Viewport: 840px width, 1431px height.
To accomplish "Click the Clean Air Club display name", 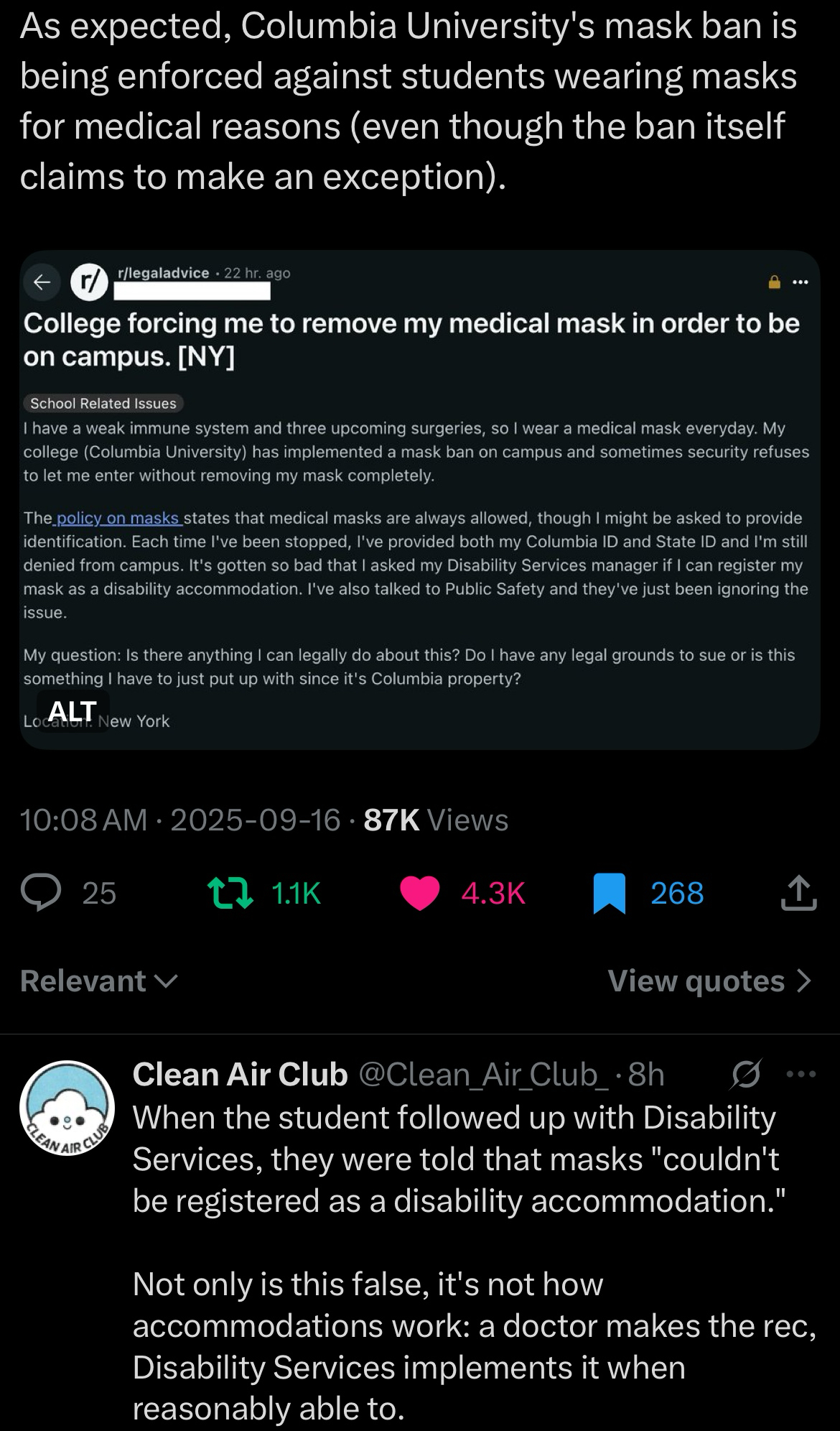I will pos(240,1075).
